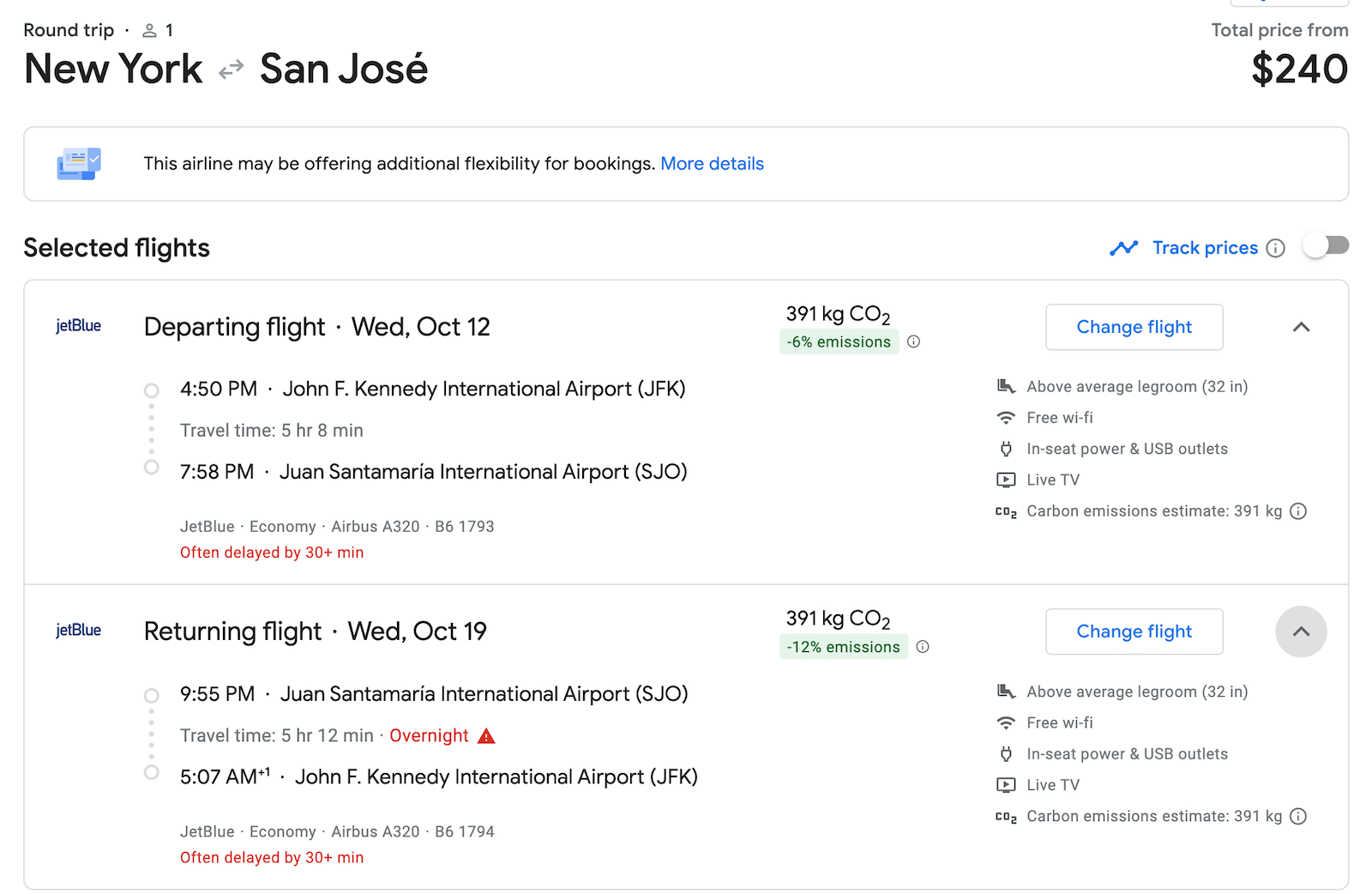This screenshot has width=1372, height=894.
Task: Click the passenger count icon near Round trip
Action: click(x=147, y=29)
